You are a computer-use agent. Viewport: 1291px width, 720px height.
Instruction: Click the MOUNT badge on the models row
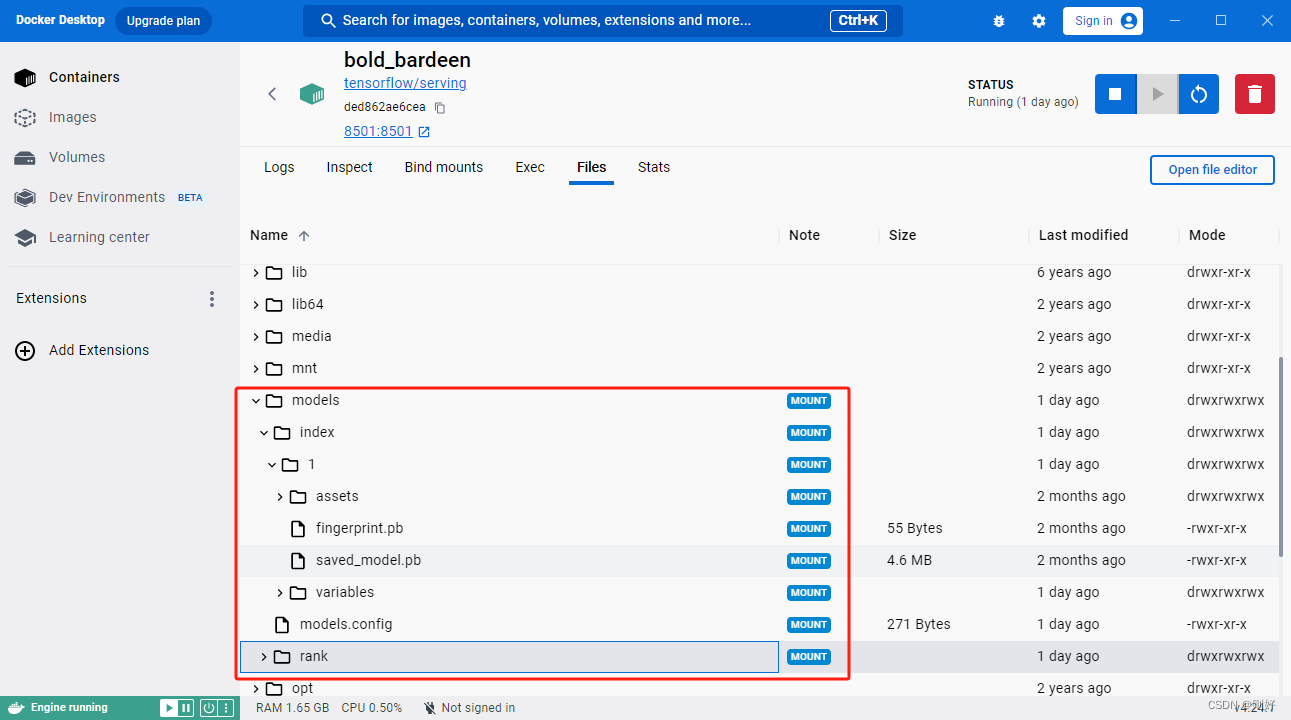pos(808,401)
